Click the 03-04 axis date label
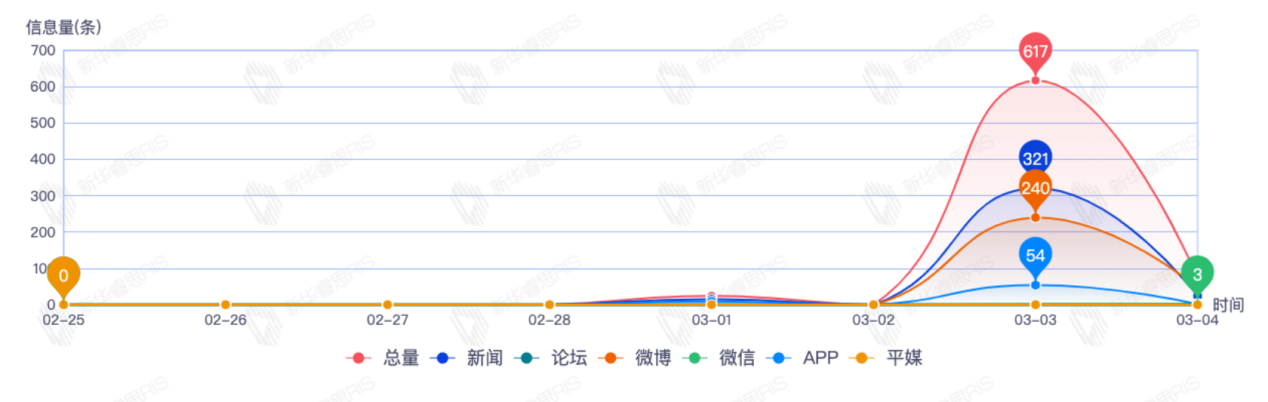 point(1197,320)
